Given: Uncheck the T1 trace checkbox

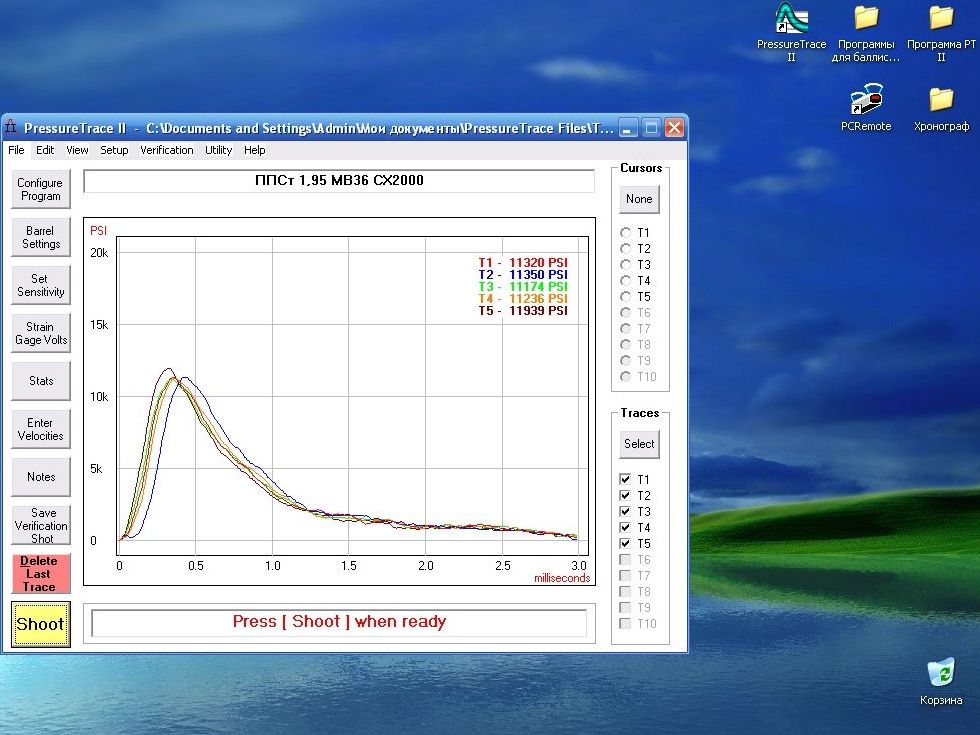Looking at the screenshot, I should [x=625, y=480].
